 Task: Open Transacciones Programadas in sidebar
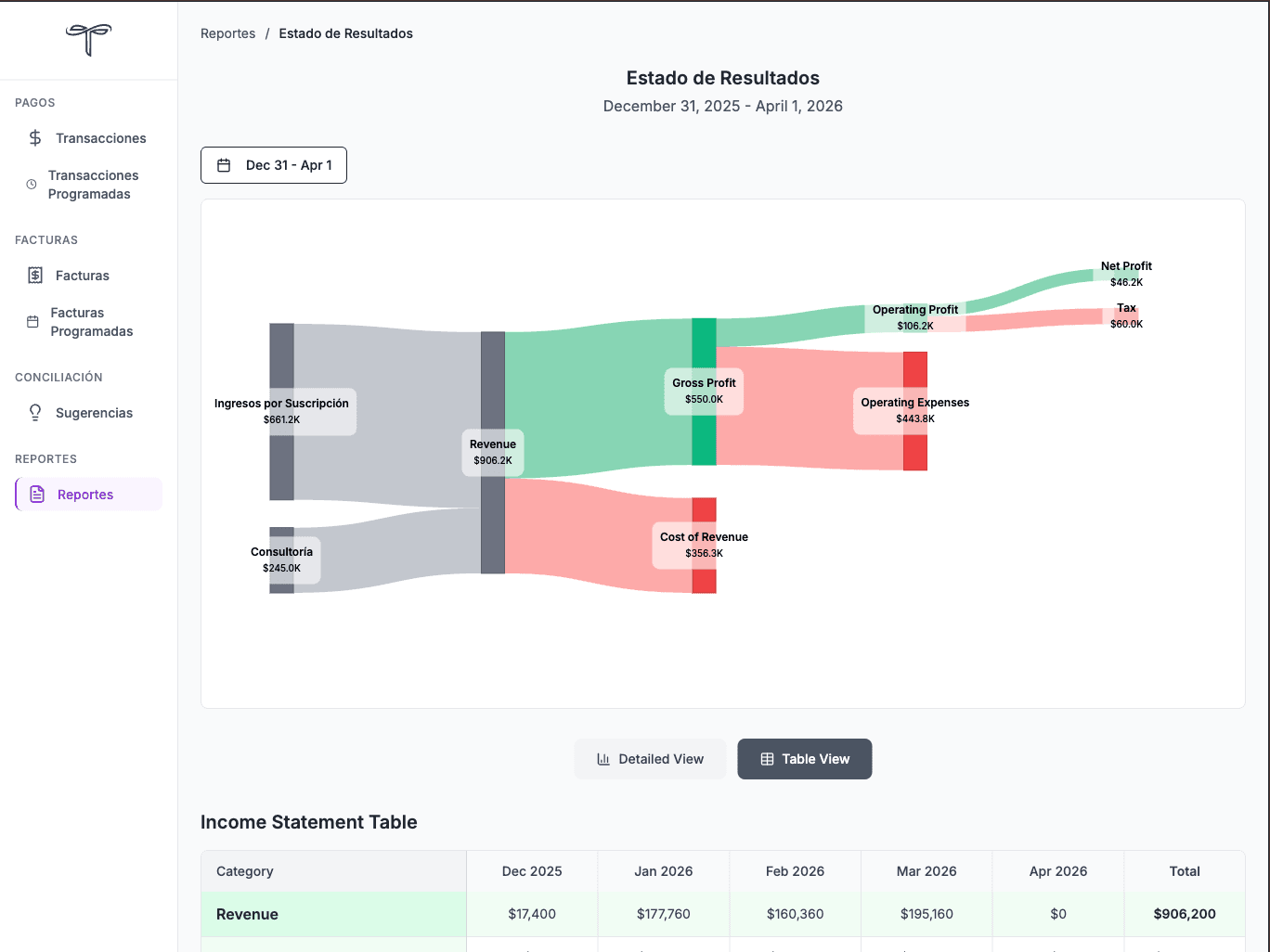click(x=93, y=185)
